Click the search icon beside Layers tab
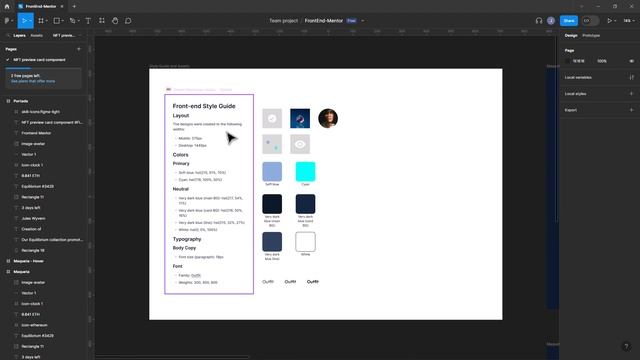Viewport: 640px width, 360px height. 8,36
